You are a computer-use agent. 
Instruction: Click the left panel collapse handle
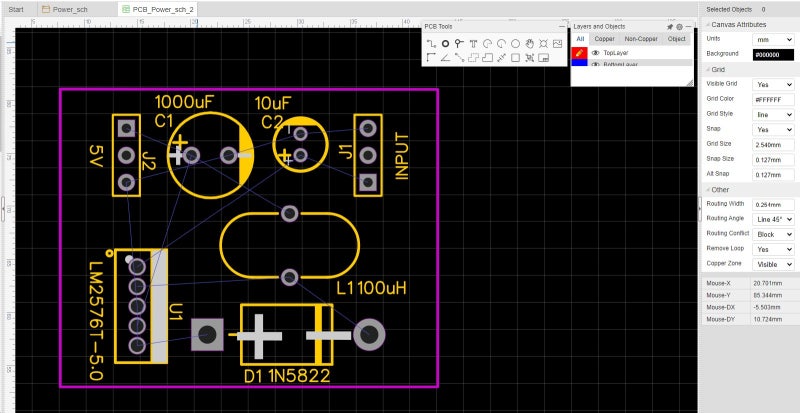3,209
